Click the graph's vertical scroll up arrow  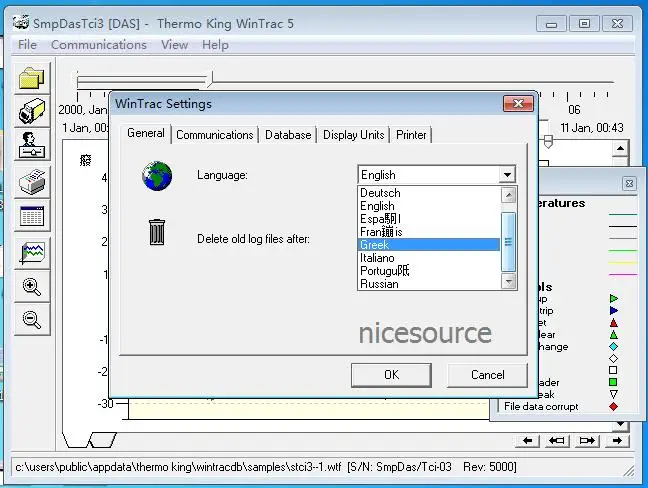click(x=620, y=148)
